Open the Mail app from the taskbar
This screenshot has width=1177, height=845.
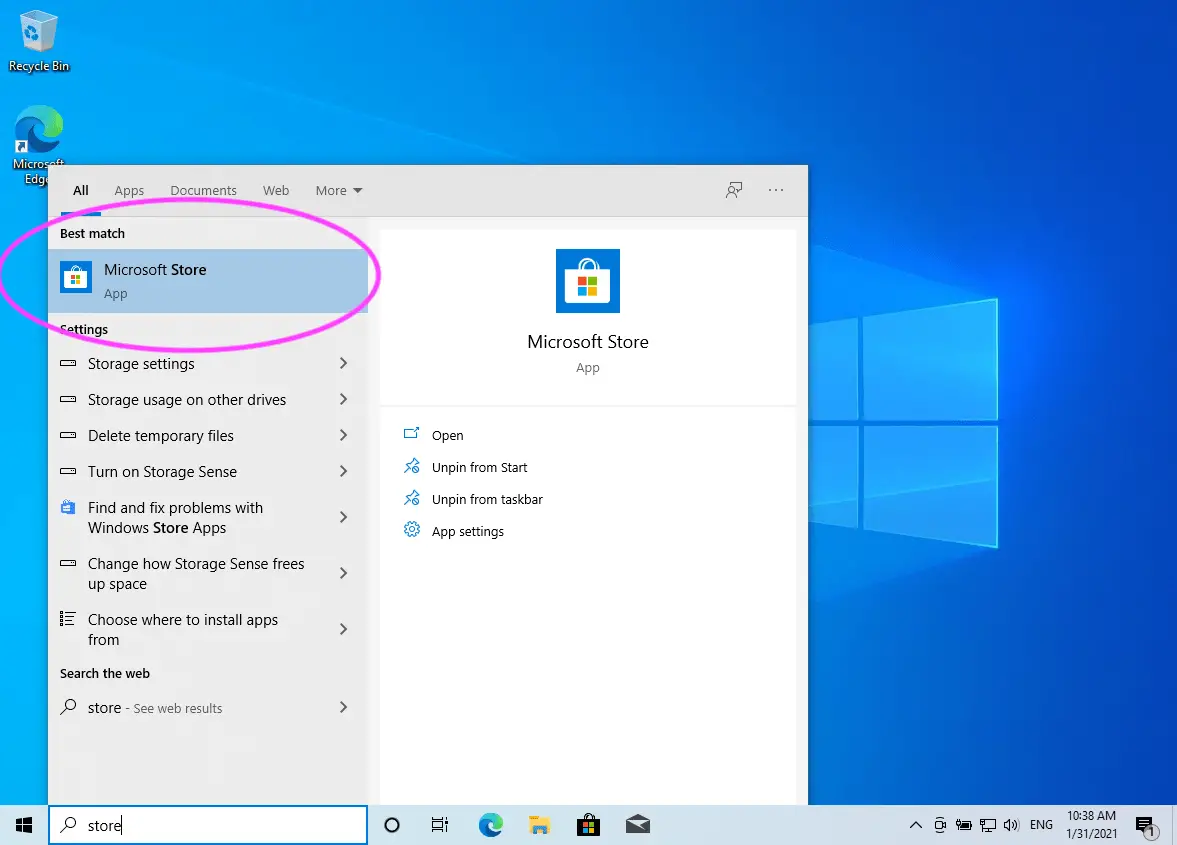pyautogui.click(x=638, y=825)
